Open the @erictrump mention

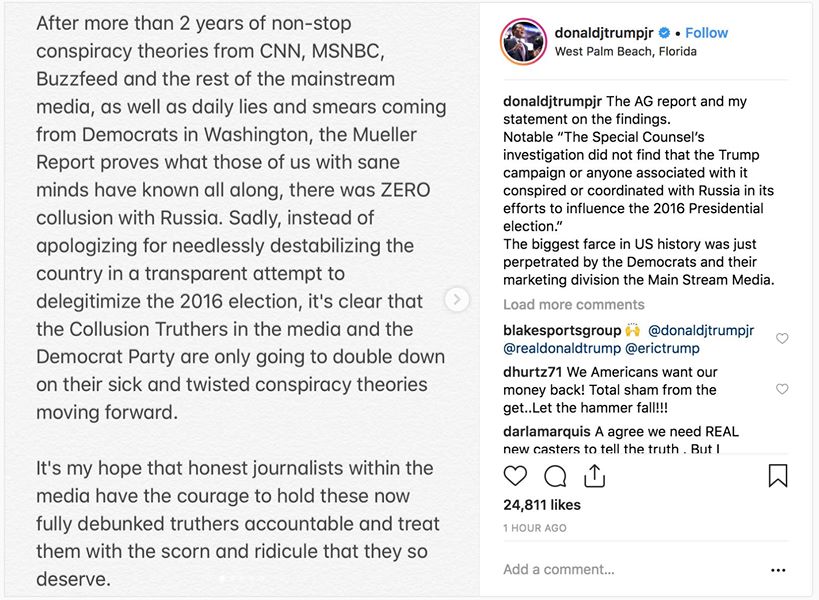click(663, 349)
